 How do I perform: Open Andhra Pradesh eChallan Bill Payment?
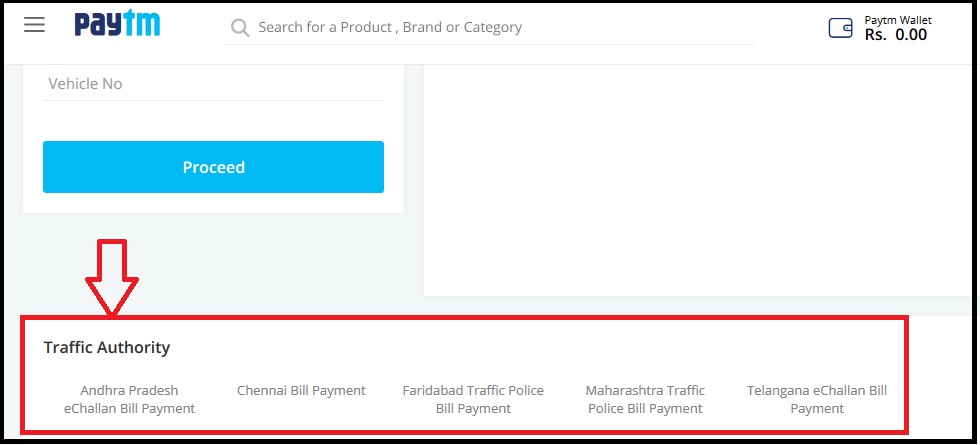coord(129,399)
